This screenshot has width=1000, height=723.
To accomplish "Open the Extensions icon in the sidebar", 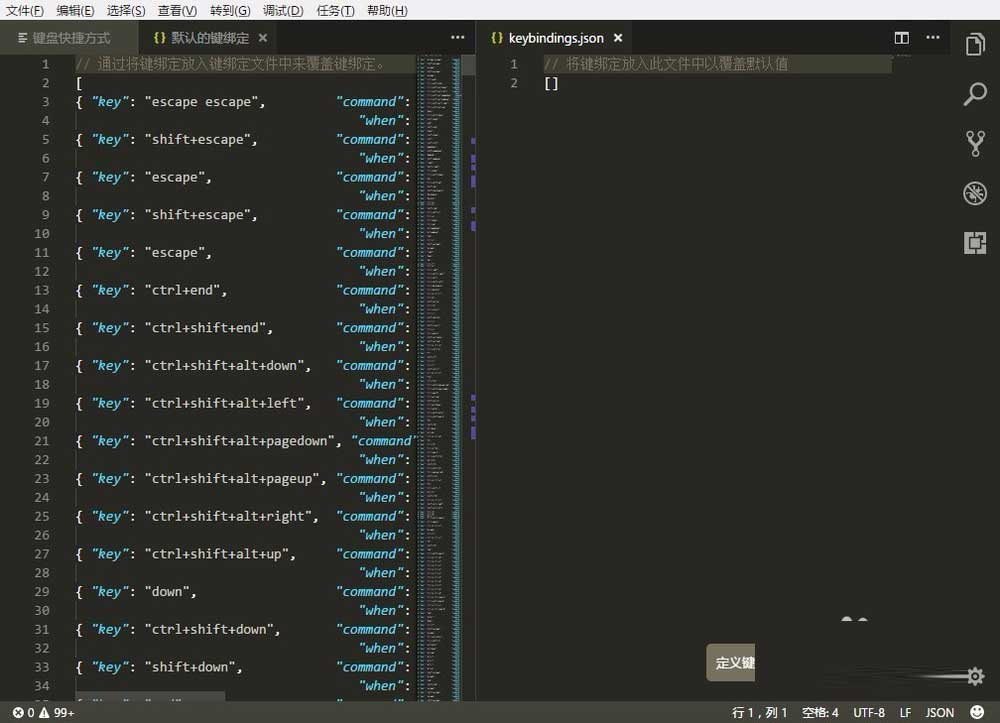I will coord(976,242).
